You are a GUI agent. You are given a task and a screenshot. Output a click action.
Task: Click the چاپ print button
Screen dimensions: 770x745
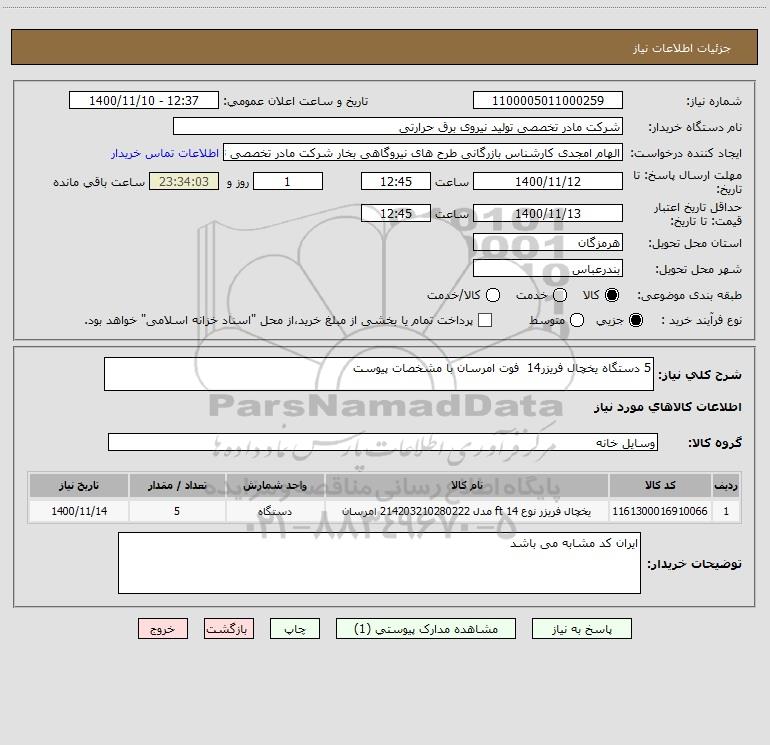(x=295, y=629)
